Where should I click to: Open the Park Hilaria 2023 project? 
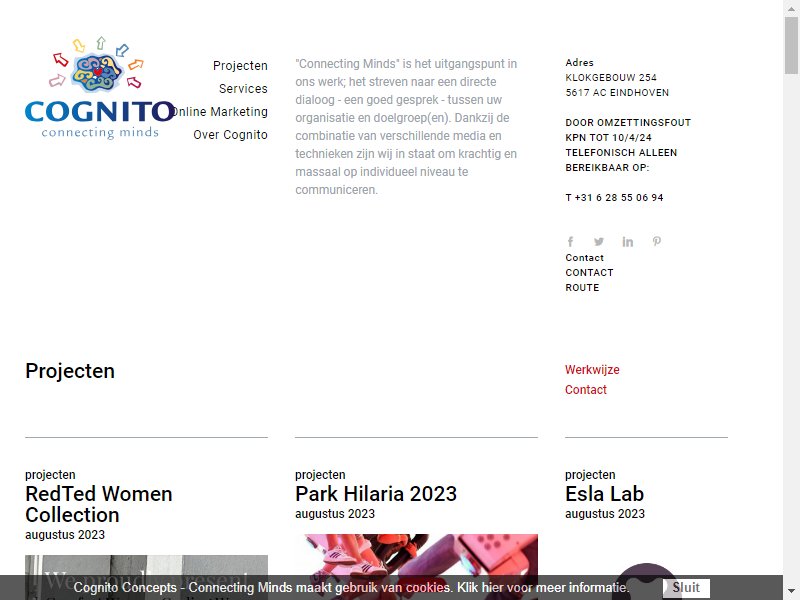click(x=376, y=494)
